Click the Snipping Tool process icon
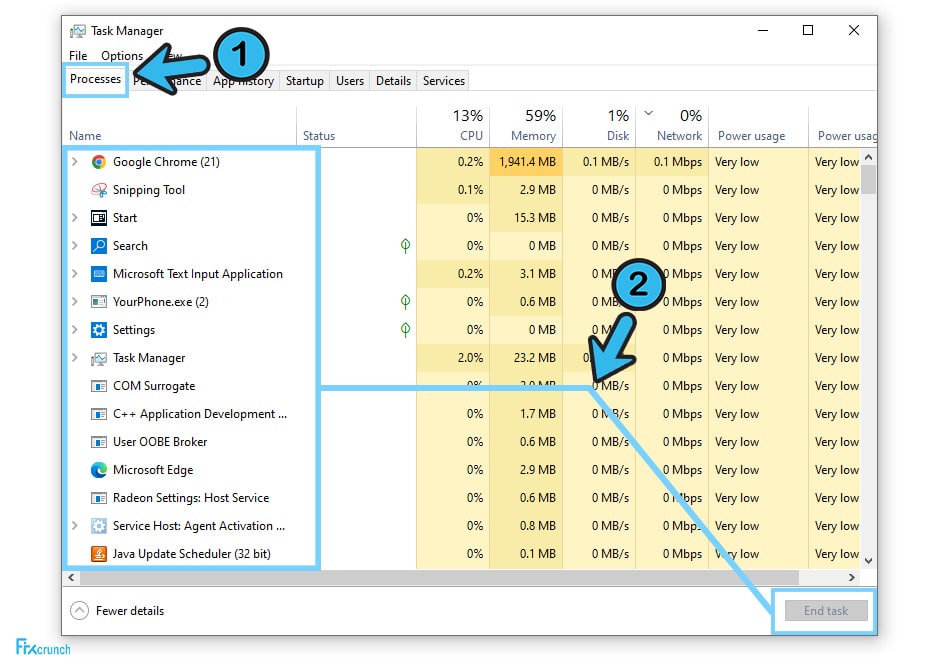Screen dimensions: 942x666 tap(99, 190)
